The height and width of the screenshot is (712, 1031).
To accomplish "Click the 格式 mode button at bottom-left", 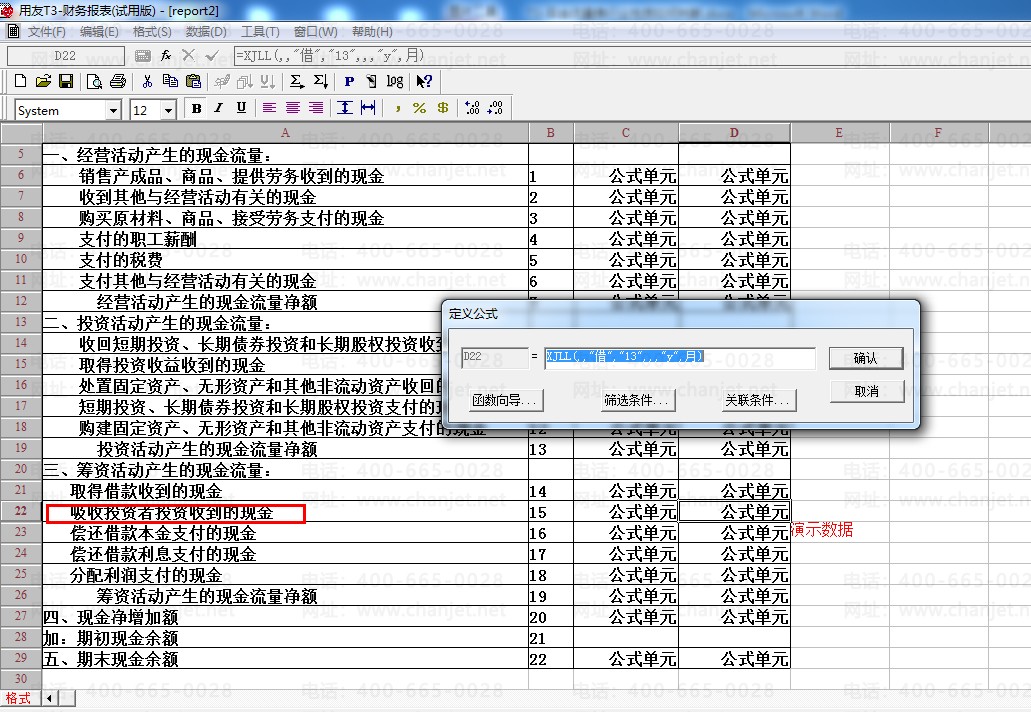I will pyautogui.click(x=20, y=698).
